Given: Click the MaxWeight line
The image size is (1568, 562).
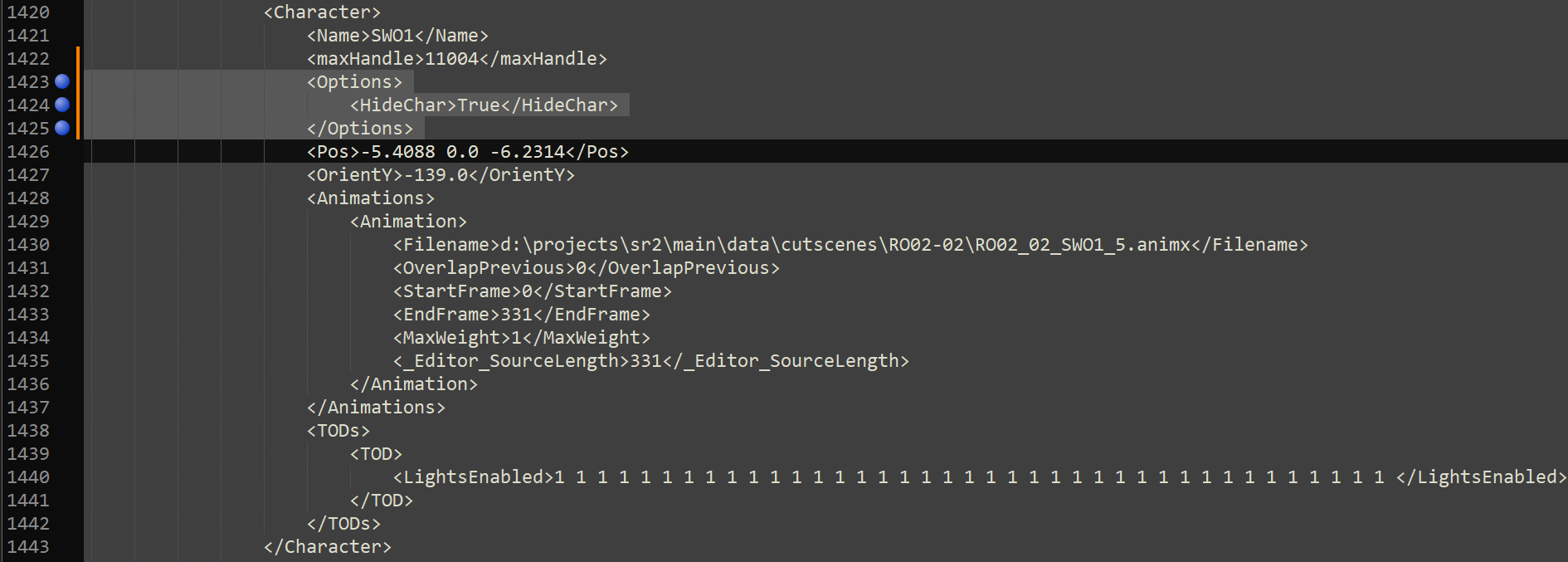Looking at the screenshot, I should point(522,338).
